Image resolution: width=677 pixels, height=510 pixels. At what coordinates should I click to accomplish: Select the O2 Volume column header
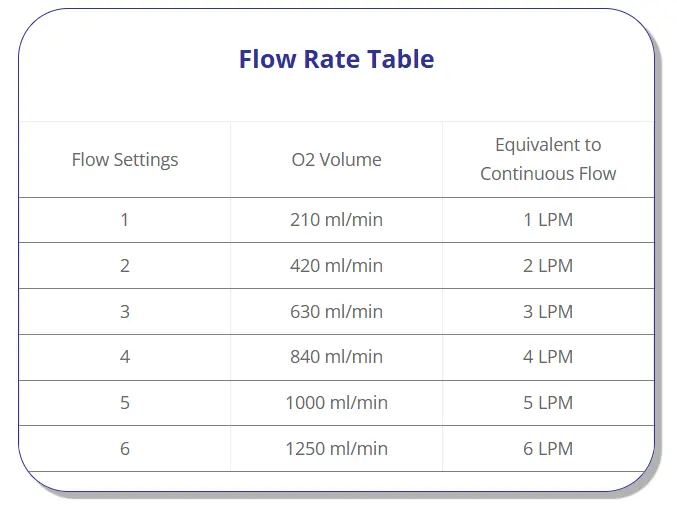point(336,160)
